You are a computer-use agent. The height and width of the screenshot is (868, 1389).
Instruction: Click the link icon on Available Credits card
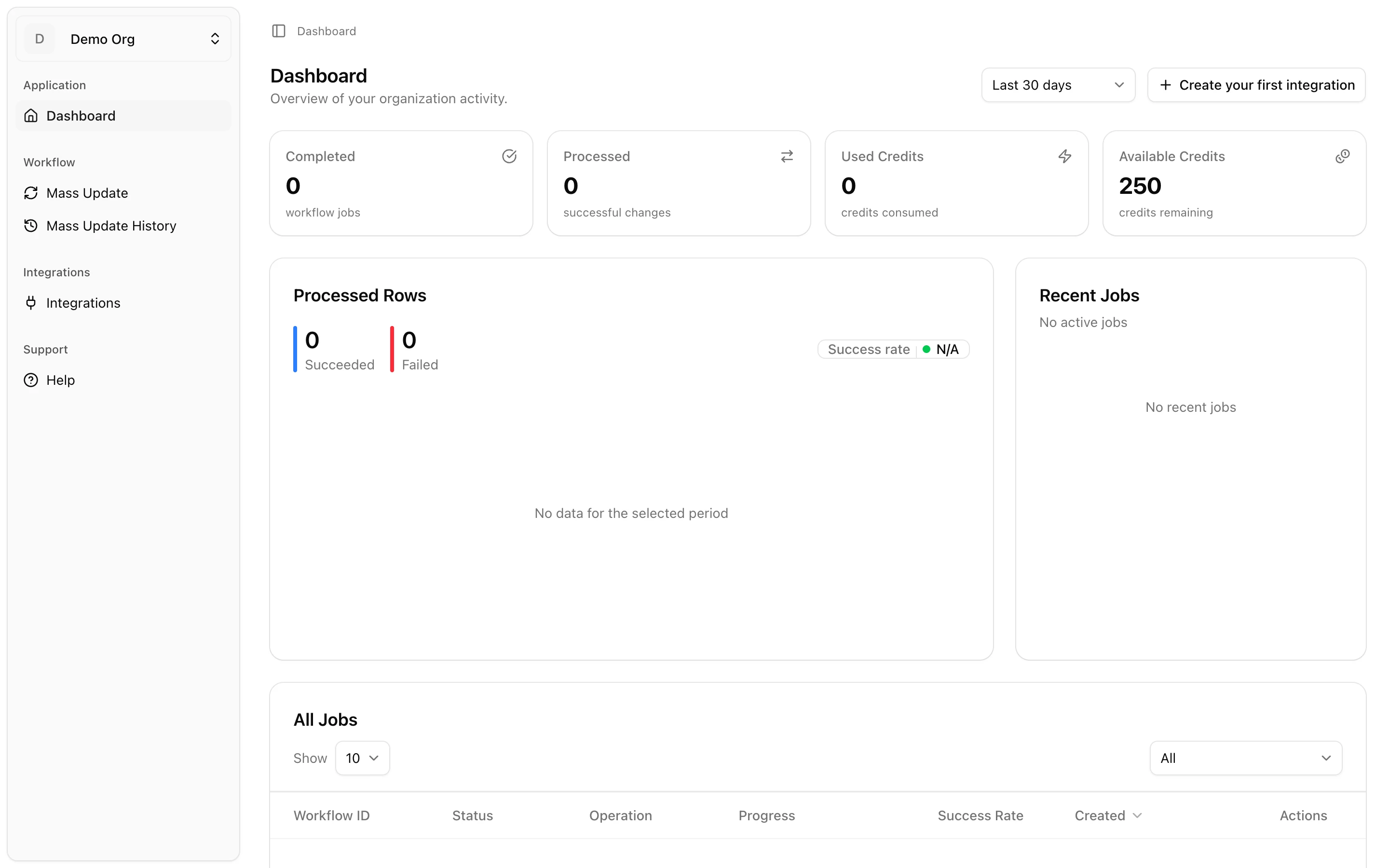point(1343,156)
